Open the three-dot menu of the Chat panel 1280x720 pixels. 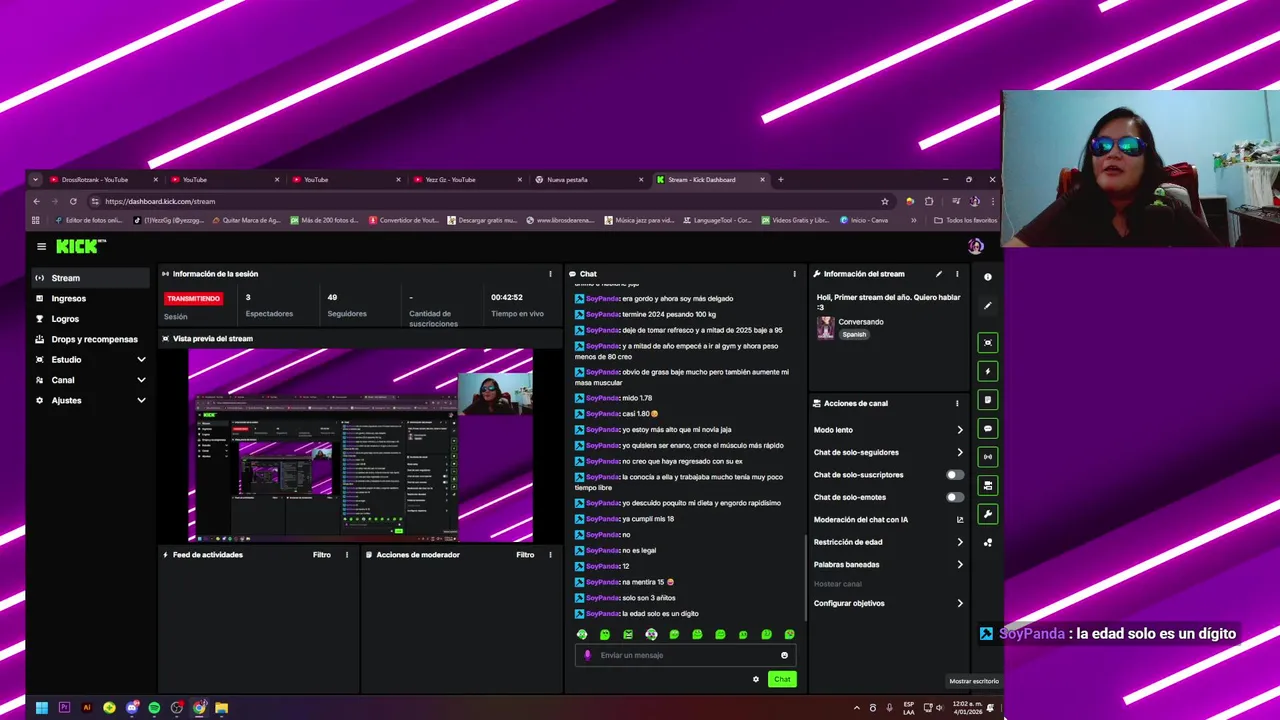pyautogui.click(x=795, y=274)
